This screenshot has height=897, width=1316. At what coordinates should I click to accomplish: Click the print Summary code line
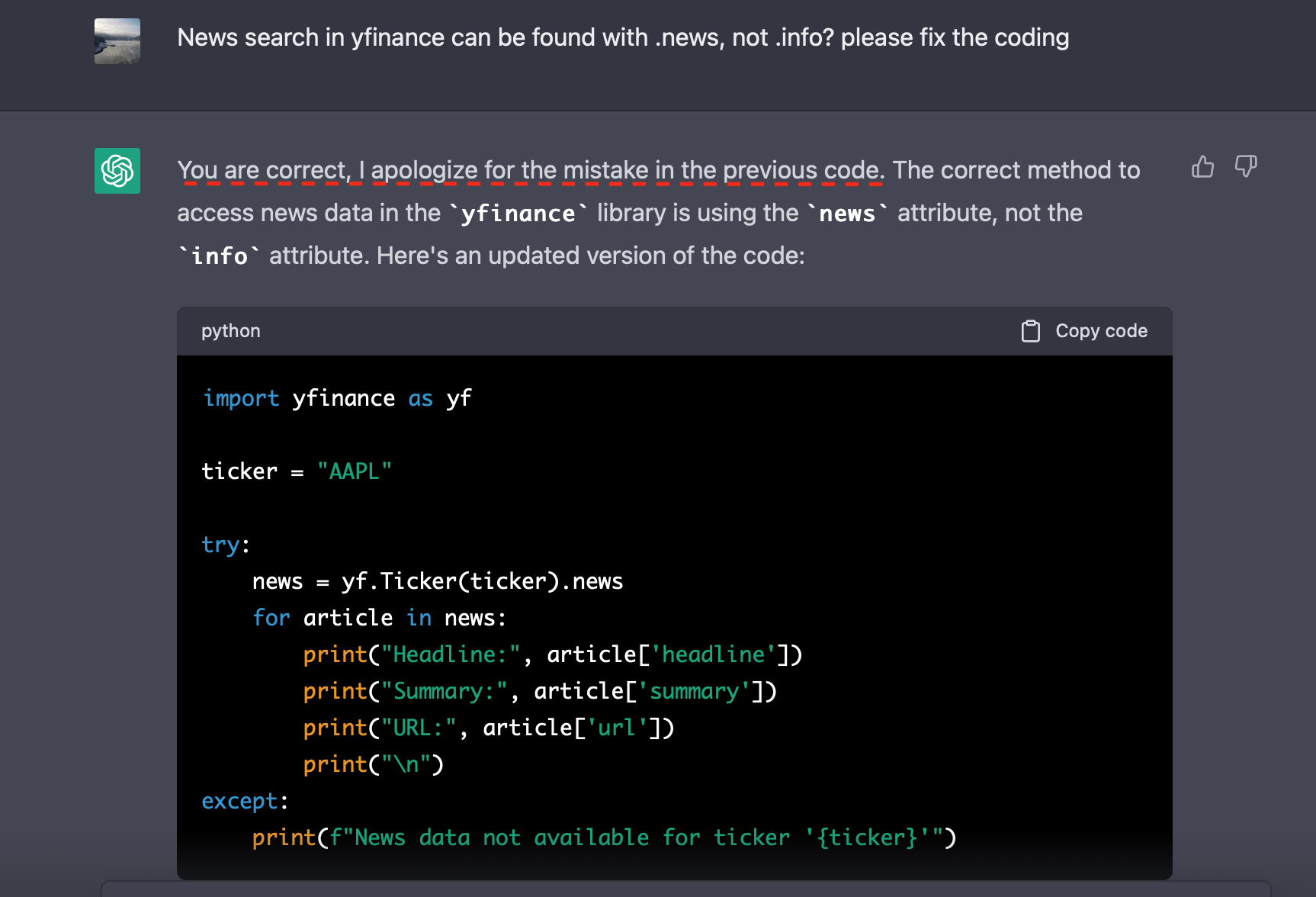click(x=540, y=691)
